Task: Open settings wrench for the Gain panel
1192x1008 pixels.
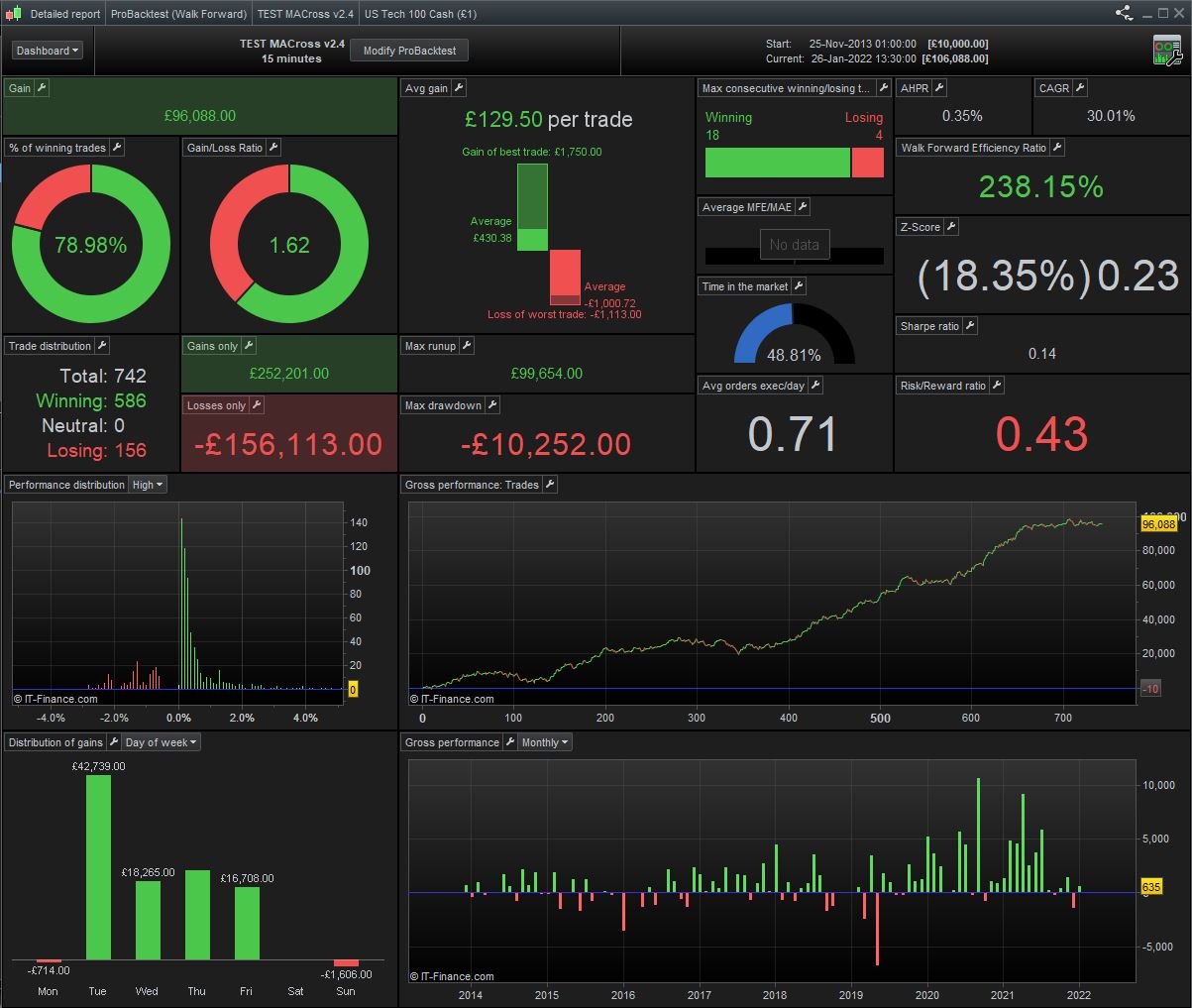Action: [42, 88]
